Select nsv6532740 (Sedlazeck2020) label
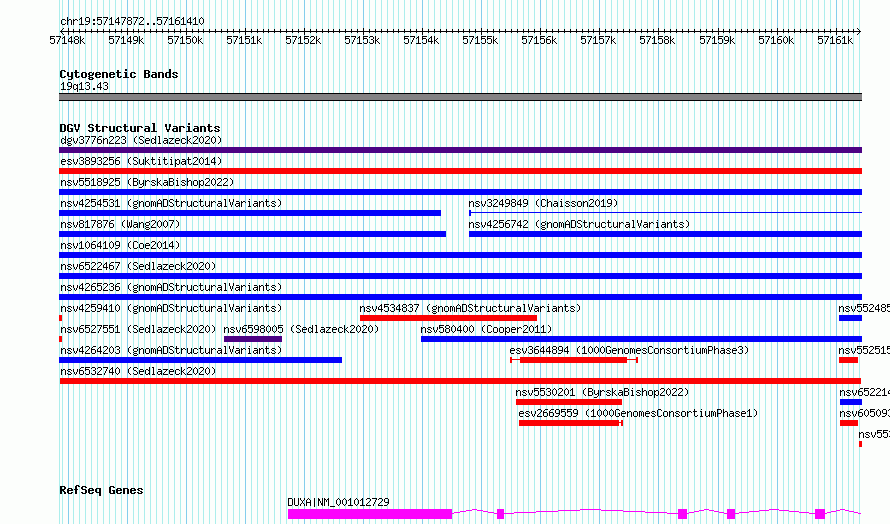This screenshot has height=524, width=890. (x=138, y=371)
